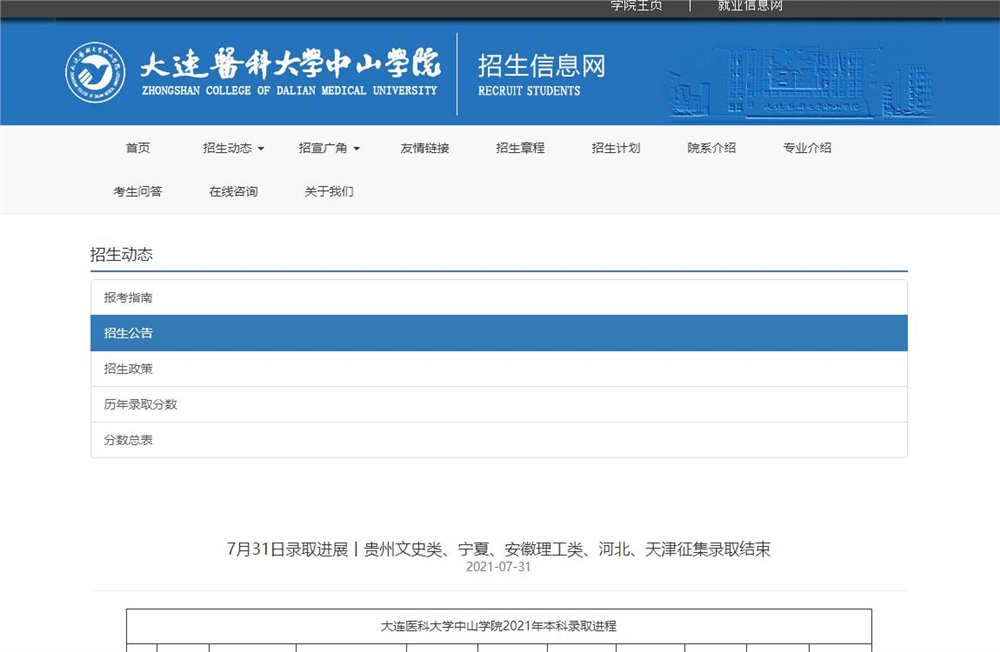Screen dimensions: 1000x652
Task: Open 在线咨询 navigation item
Action: (x=233, y=191)
